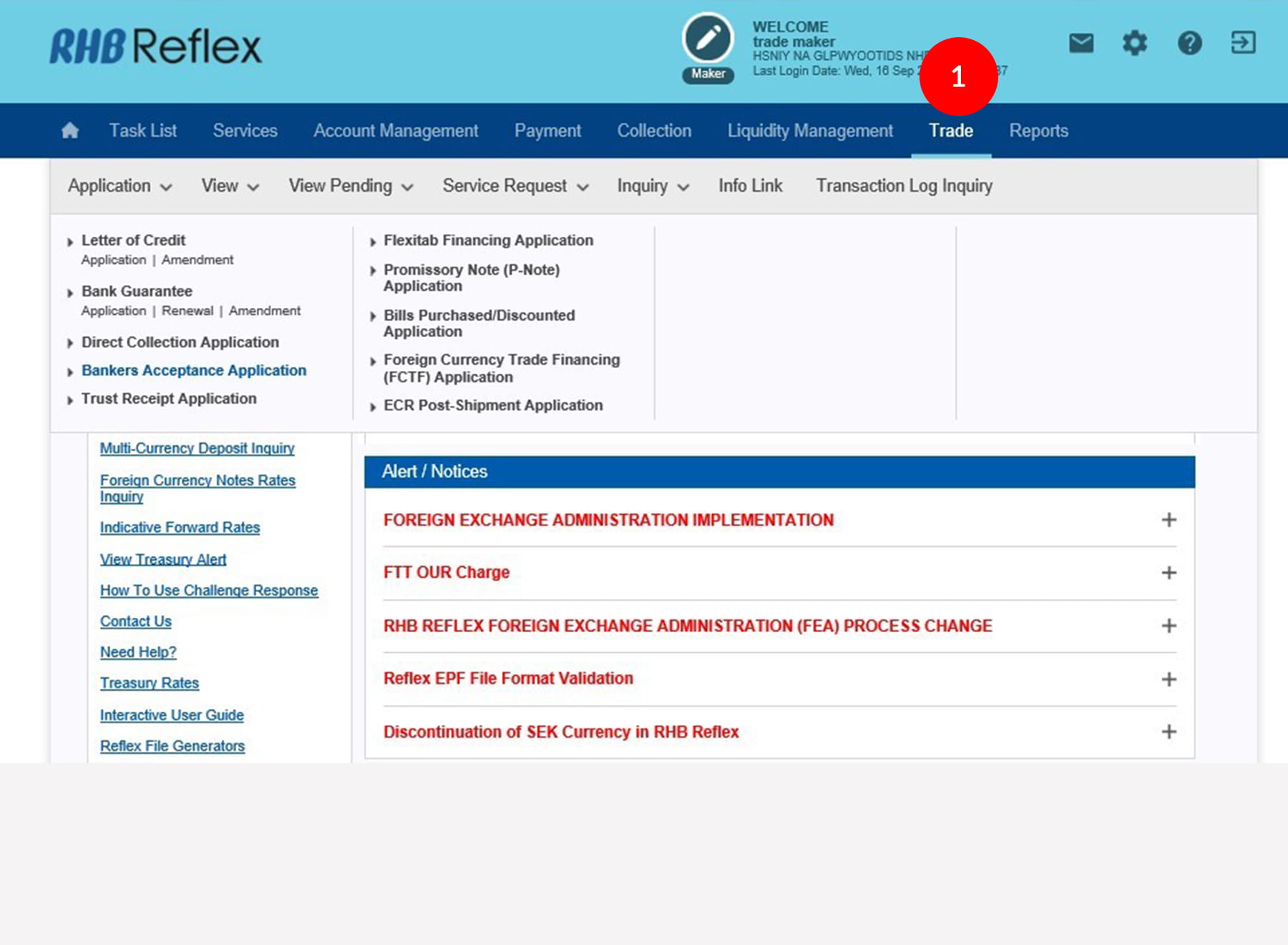Expand Reflex EPF File Format Validation notice
This screenshot has height=945, width=1288.
pos(1169,679)
